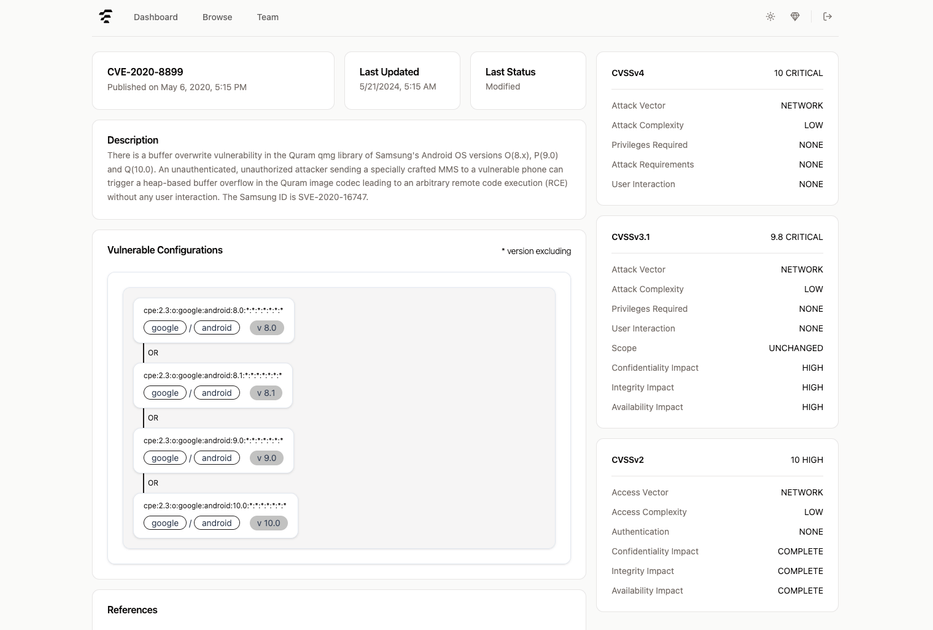The height and width of the screenshot is (630, 933).
Task: Navigate to the Dashboard page
Action: (x=156, y=17)
